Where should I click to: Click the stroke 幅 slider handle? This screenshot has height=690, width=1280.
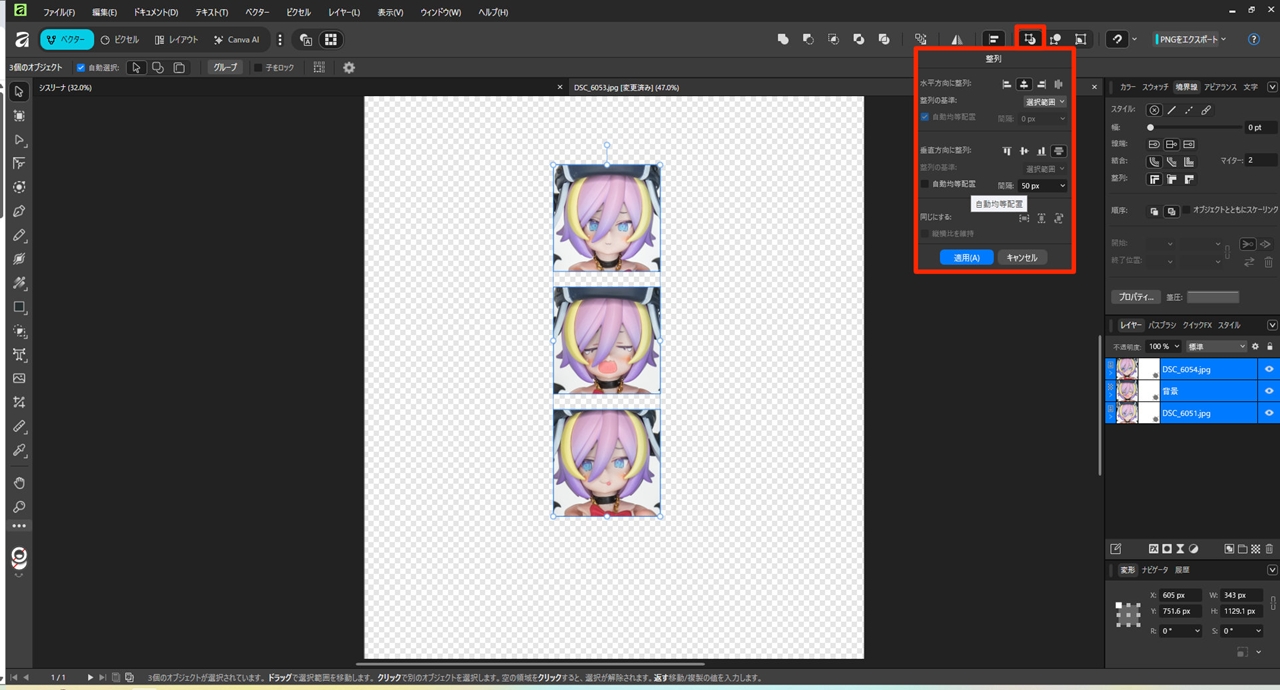(x=1150, y=127)
